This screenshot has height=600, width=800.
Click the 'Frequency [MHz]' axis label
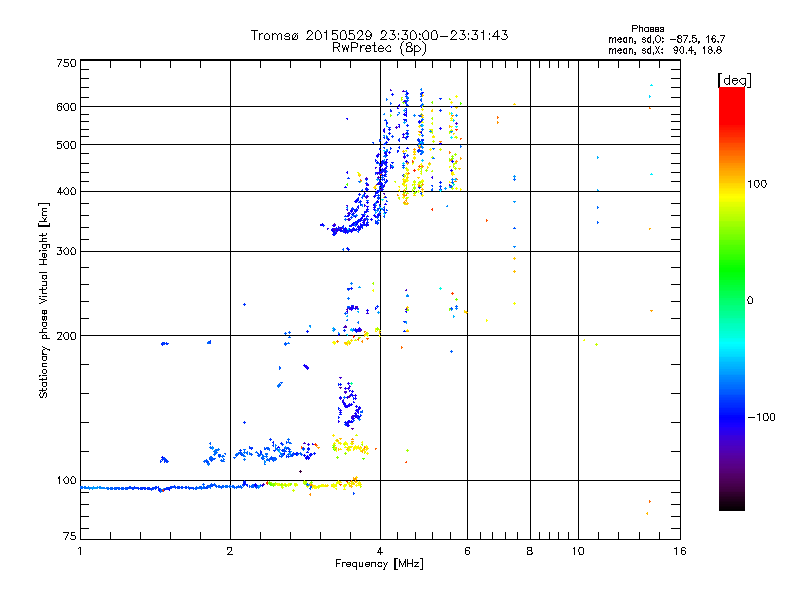(x=379, y=564)
